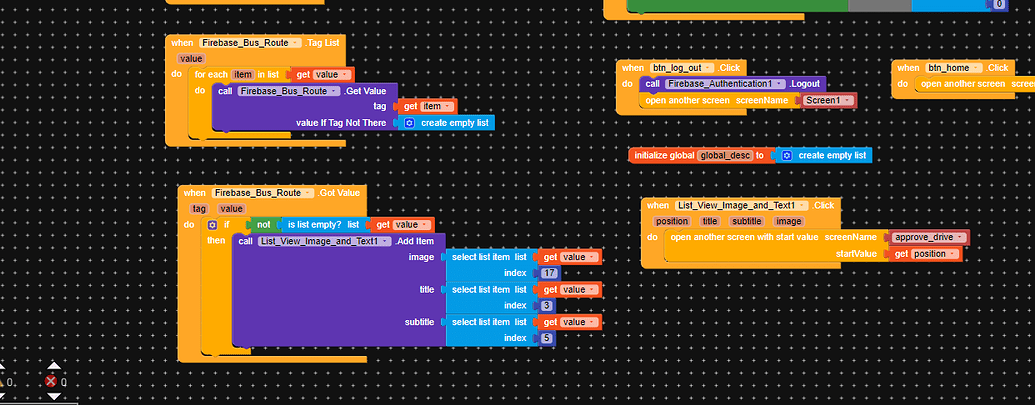Click 'subtitle' parameter in ListView Click event
The height and width of the screenshot is (405, 1035).
[747, 222]
